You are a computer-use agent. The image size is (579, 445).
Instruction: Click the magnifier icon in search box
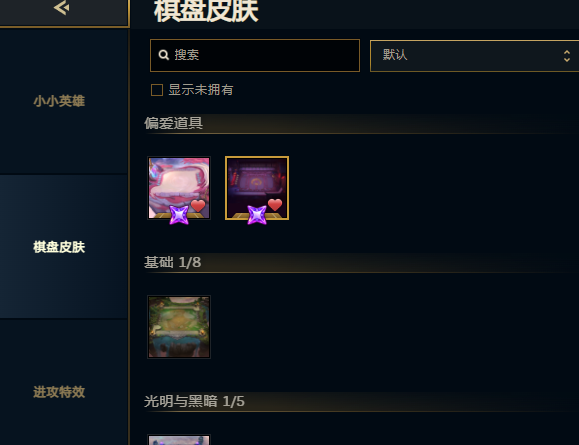click(x=164, y=55)
